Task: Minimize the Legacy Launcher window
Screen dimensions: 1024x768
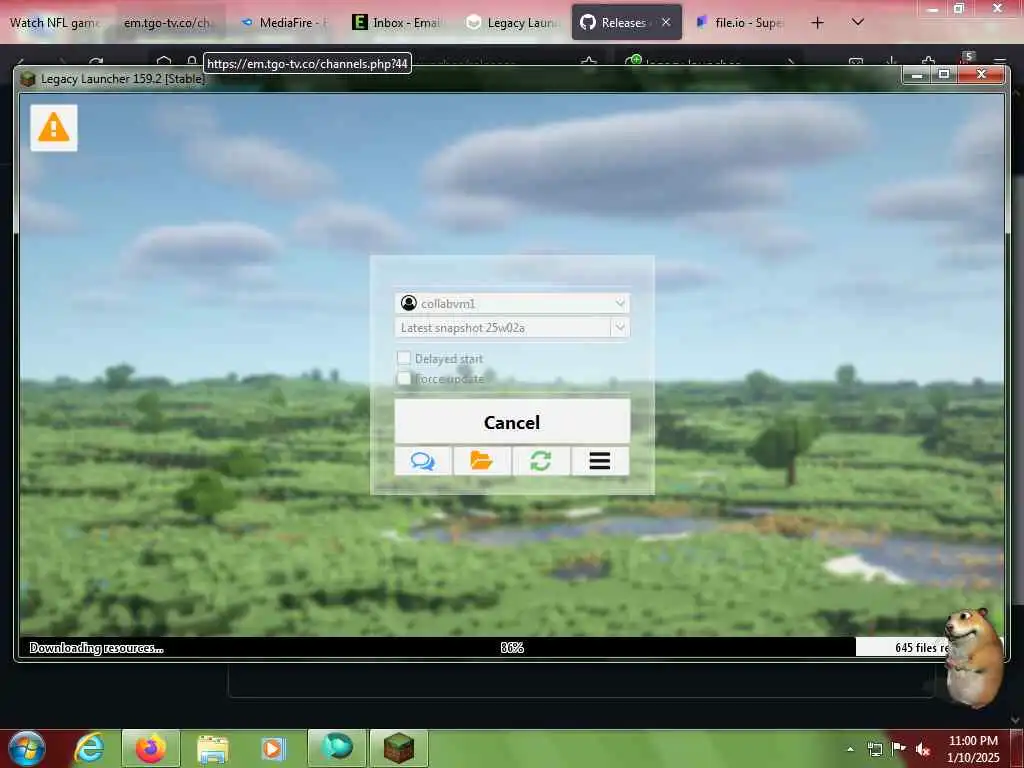Action: click(x=917, y=74)
